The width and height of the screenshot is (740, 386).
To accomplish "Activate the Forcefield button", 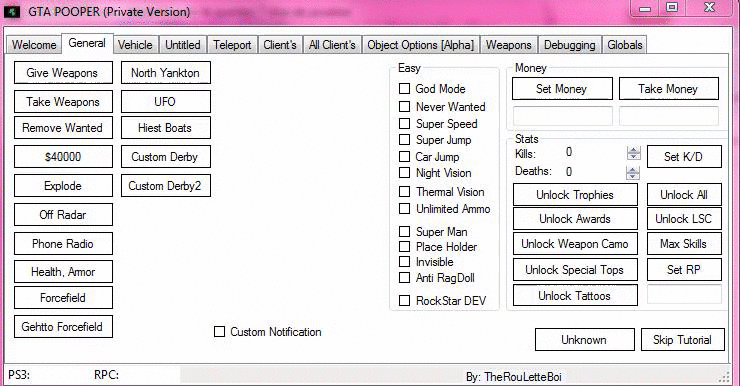I will point(63,298).
